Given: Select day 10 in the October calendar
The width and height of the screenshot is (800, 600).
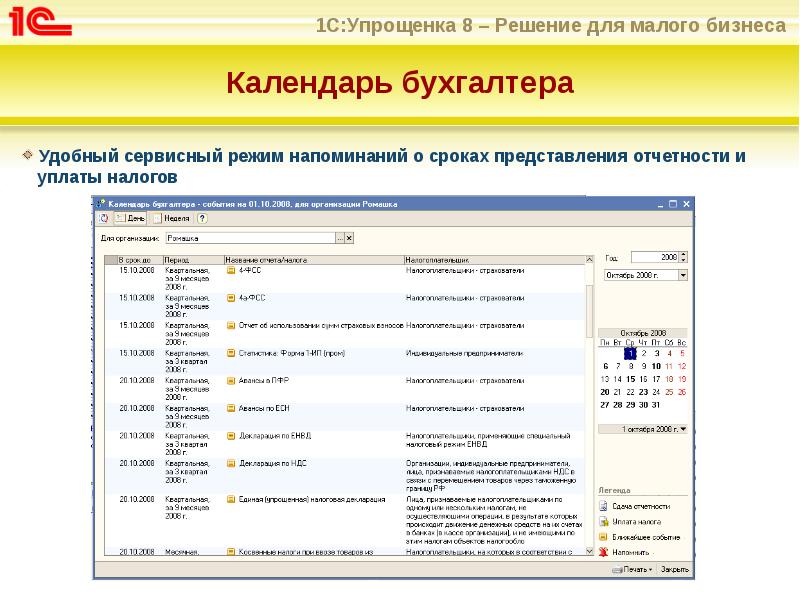Looking at the screenshot, I should 656,366.
